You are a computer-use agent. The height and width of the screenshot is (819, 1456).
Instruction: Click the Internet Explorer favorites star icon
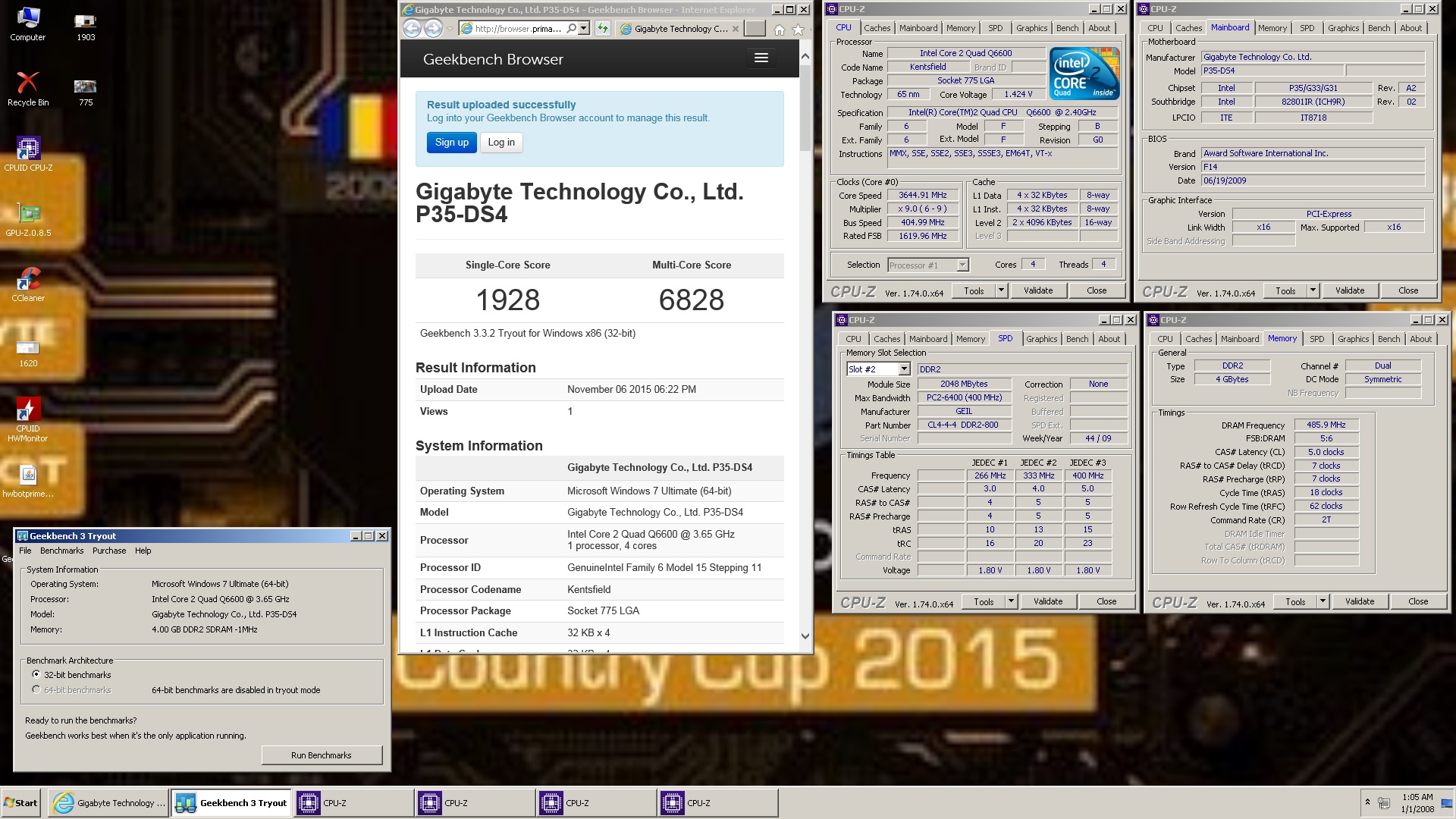click(x=798, y=30)
